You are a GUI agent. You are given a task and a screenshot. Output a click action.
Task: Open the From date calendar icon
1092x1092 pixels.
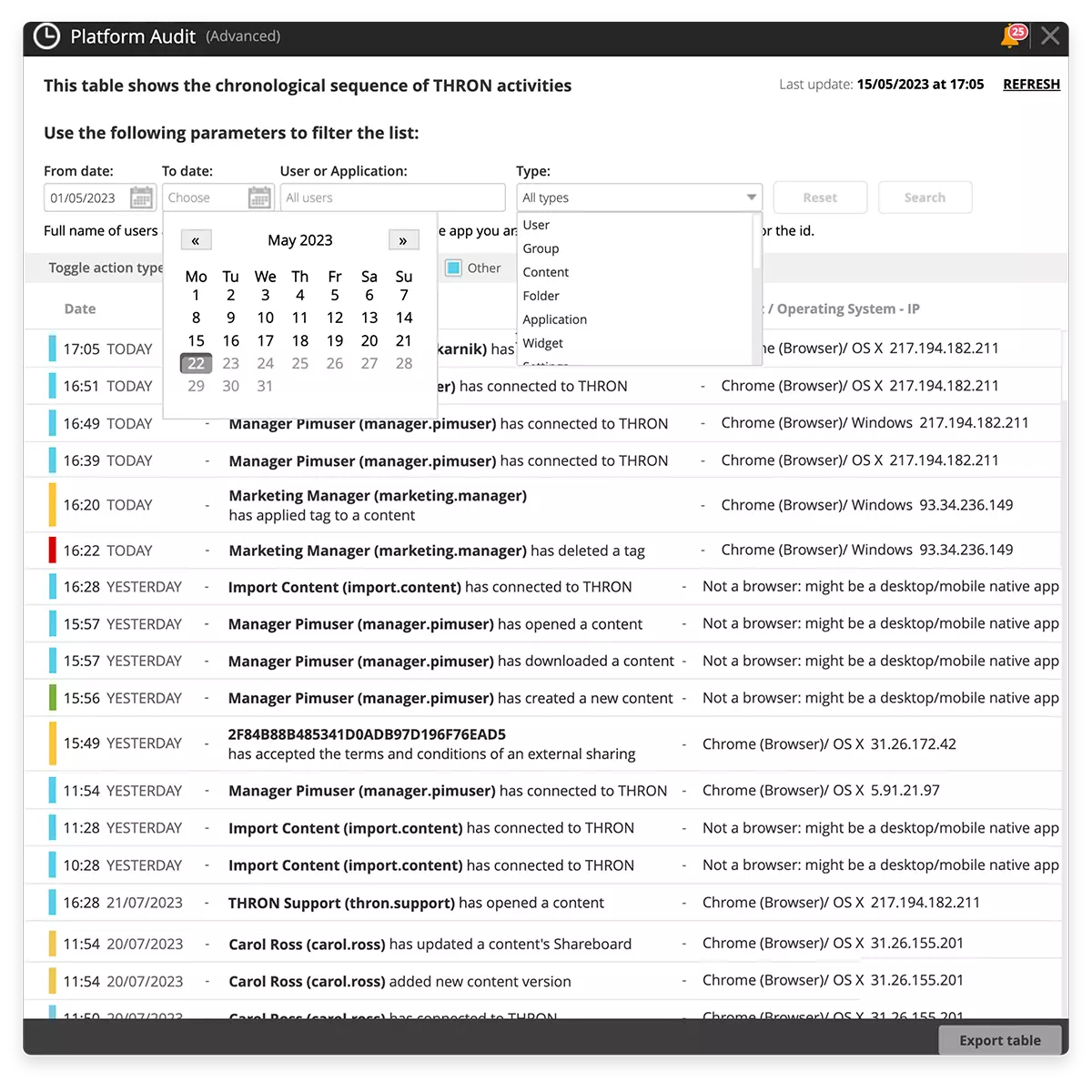pos(141,197)
